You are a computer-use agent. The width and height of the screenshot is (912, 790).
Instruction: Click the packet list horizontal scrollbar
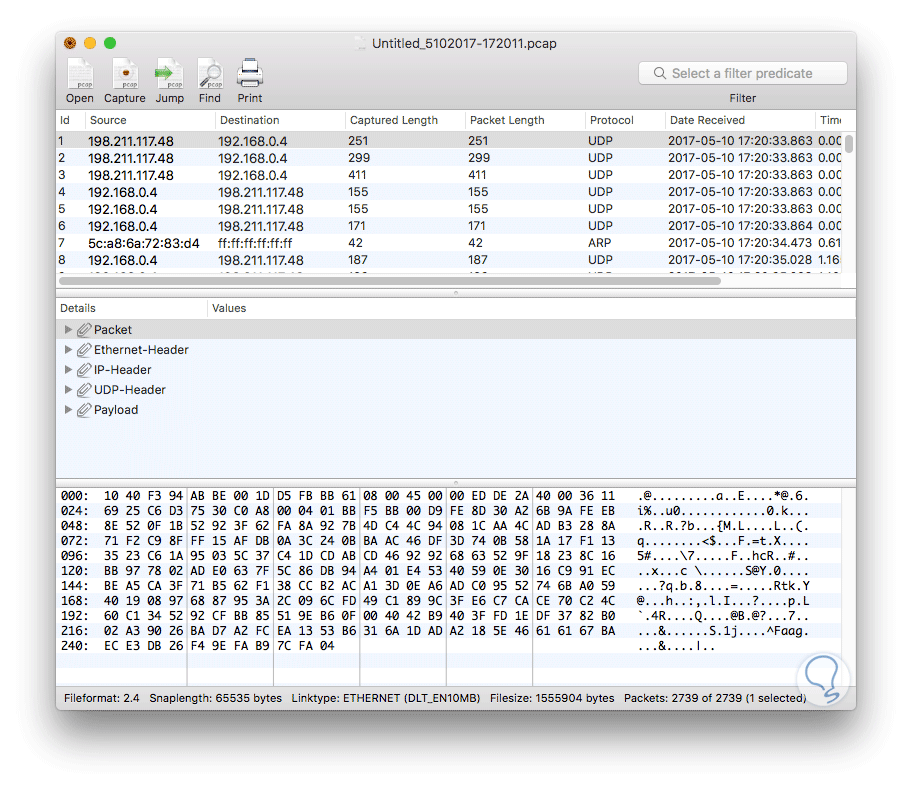(x=390, y=281)
